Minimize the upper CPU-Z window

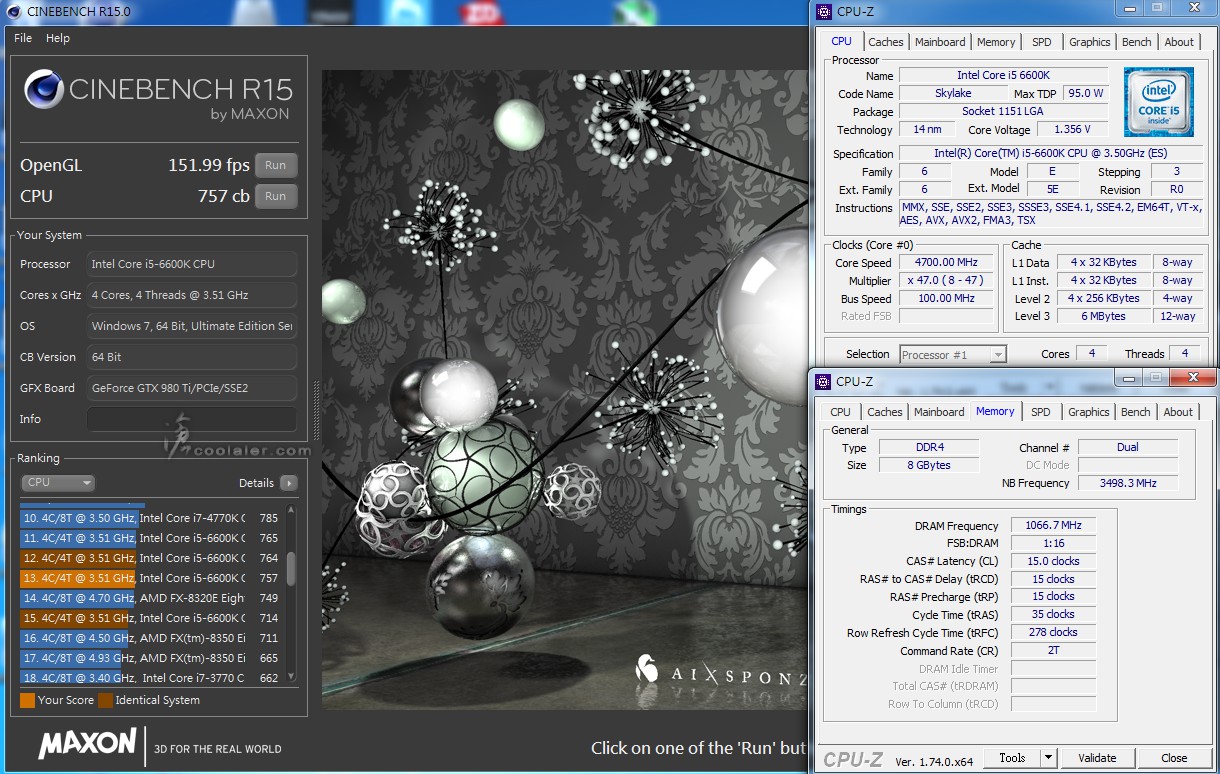(1130, 8)
